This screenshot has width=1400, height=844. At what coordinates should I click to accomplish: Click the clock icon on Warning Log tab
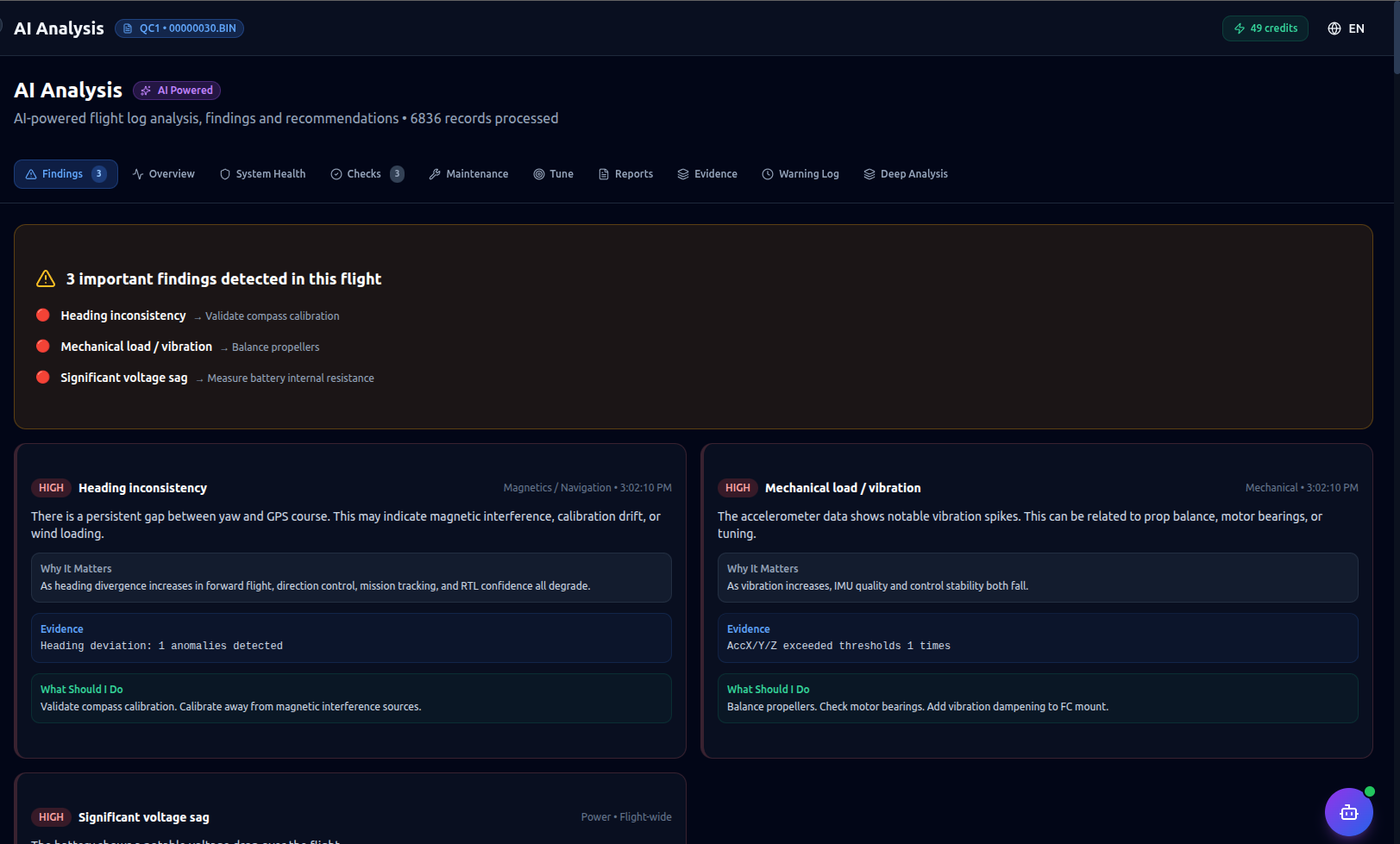pyautogui.click(x=768, y=174)
